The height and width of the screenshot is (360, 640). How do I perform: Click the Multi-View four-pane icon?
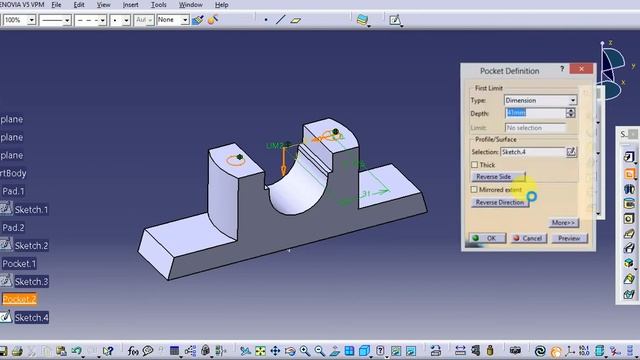(x=349, y=351)
